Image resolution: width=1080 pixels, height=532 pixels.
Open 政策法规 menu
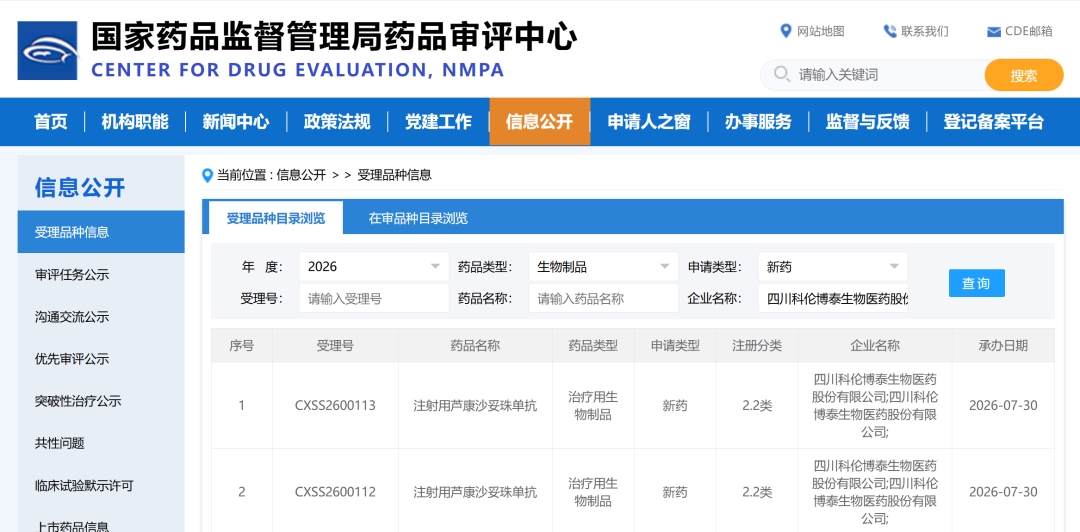(337, 122)
